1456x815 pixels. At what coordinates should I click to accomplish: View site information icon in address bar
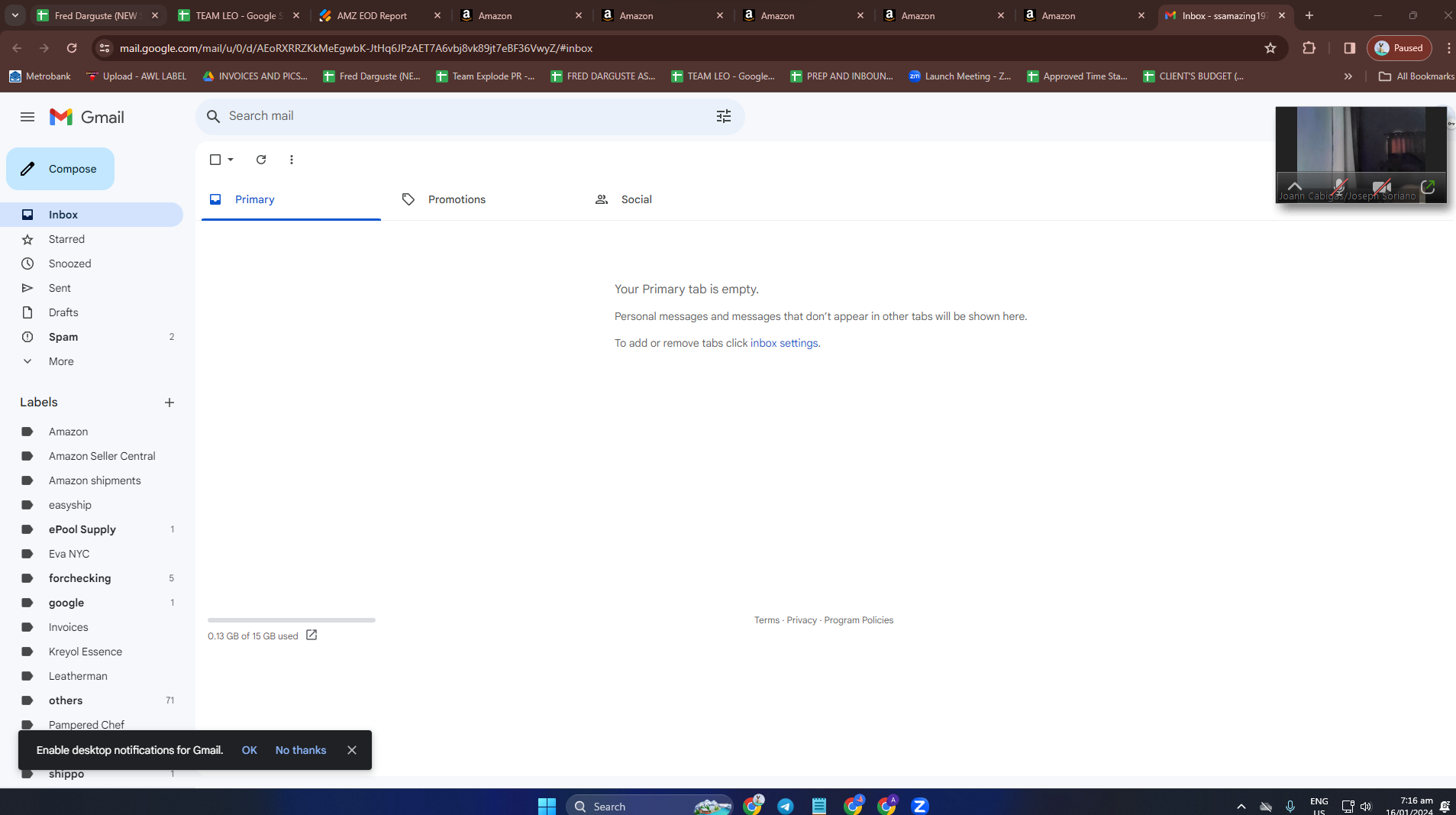105,48
